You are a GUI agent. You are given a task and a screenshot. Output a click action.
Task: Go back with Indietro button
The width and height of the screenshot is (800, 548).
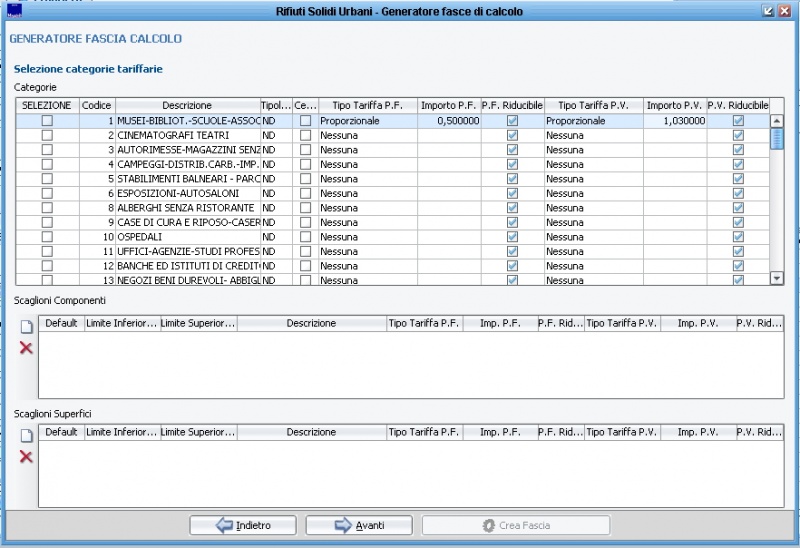[x=243, y=525]
